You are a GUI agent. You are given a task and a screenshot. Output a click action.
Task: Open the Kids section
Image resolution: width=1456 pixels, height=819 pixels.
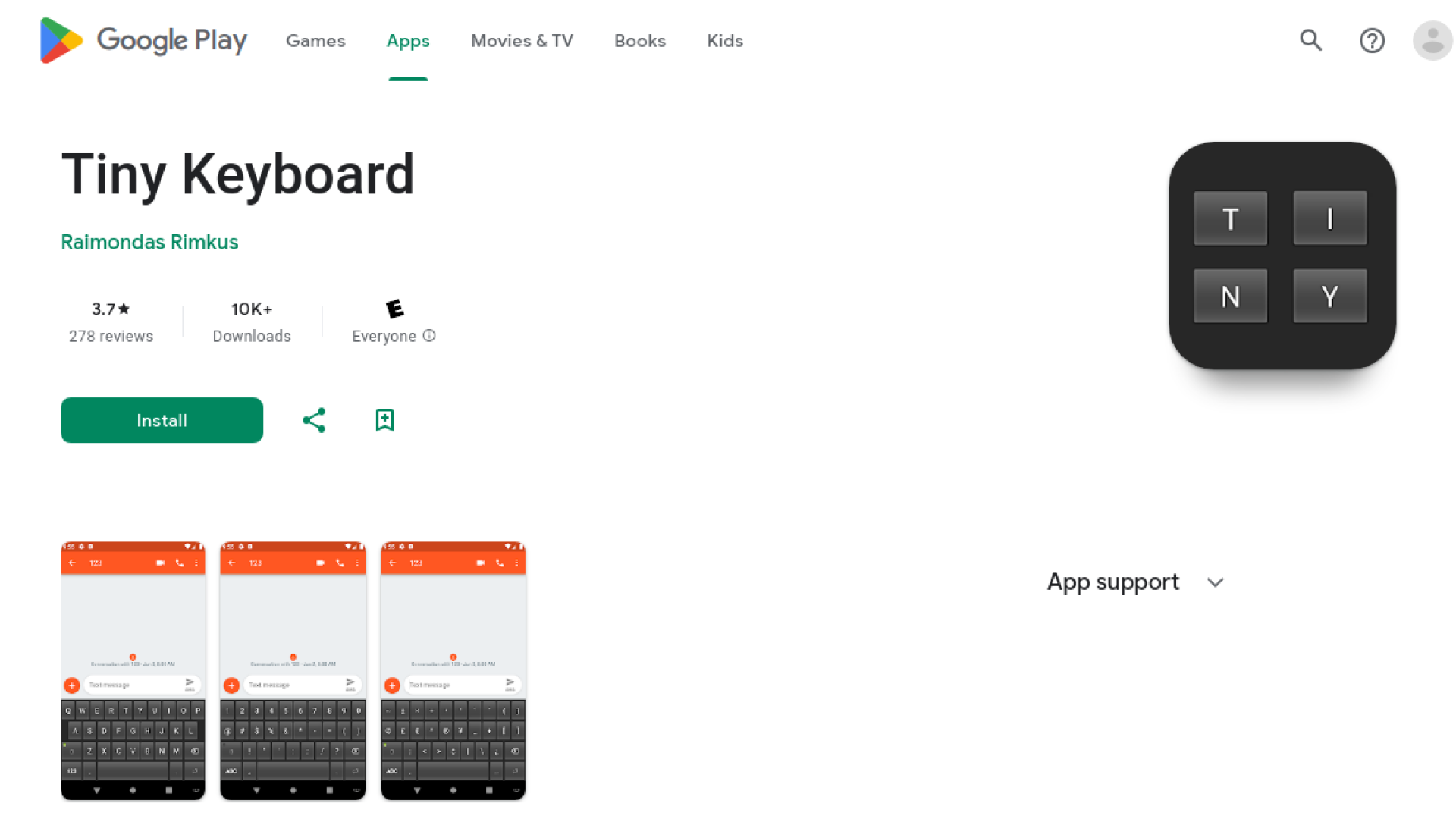[723, 42]
